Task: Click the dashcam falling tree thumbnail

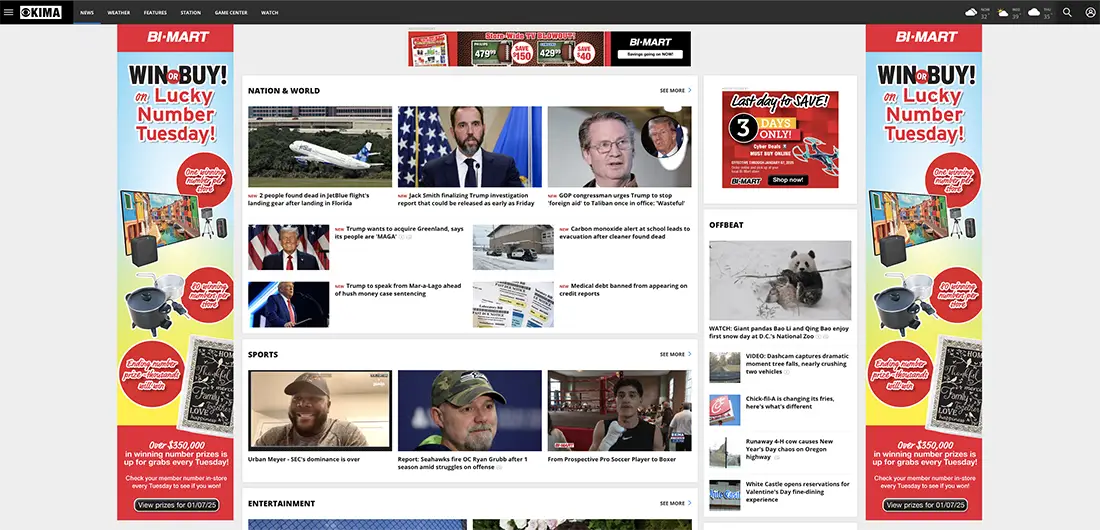Action: click(x=725, y=367)
